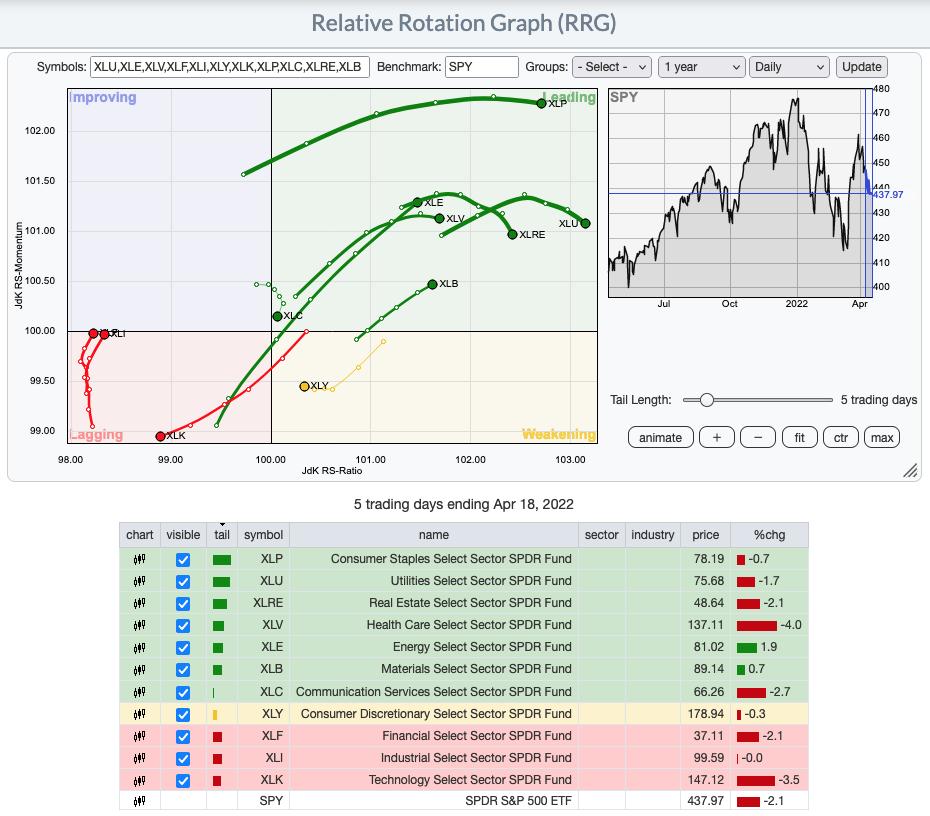Uncheck visibility for XLI

[x=183, y=758]
